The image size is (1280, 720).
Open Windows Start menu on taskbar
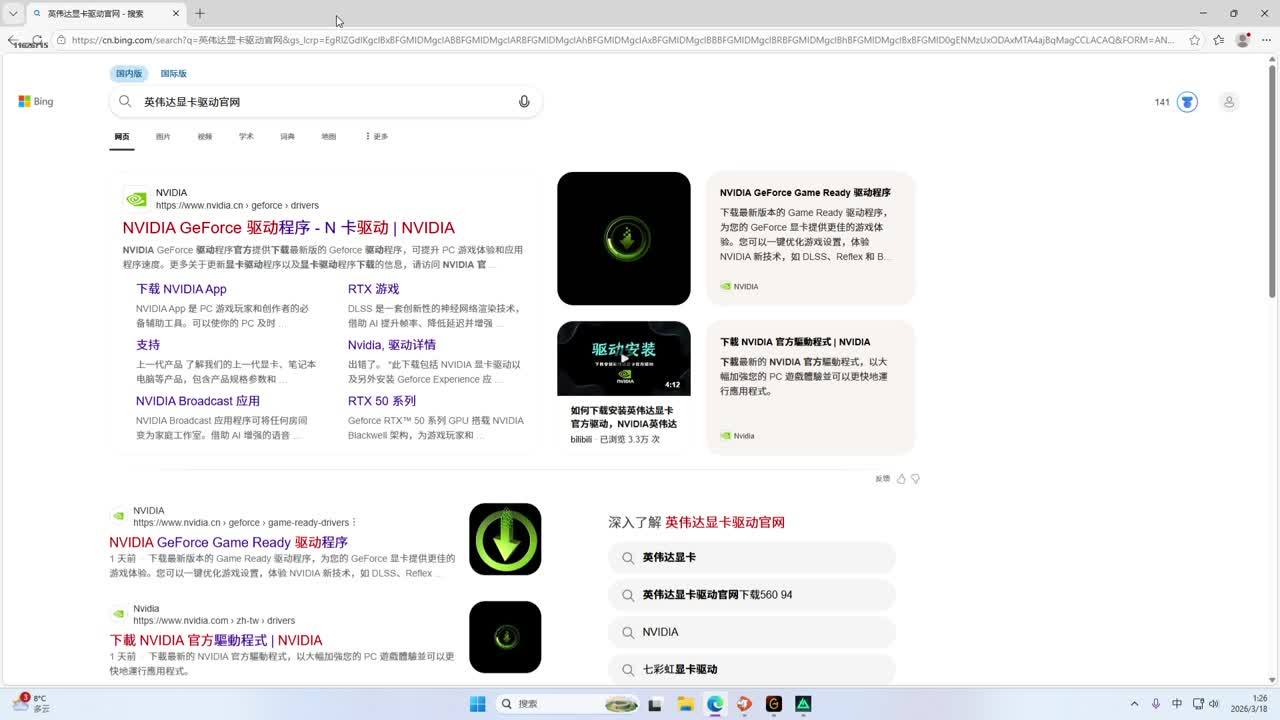[x=478, y=704]
